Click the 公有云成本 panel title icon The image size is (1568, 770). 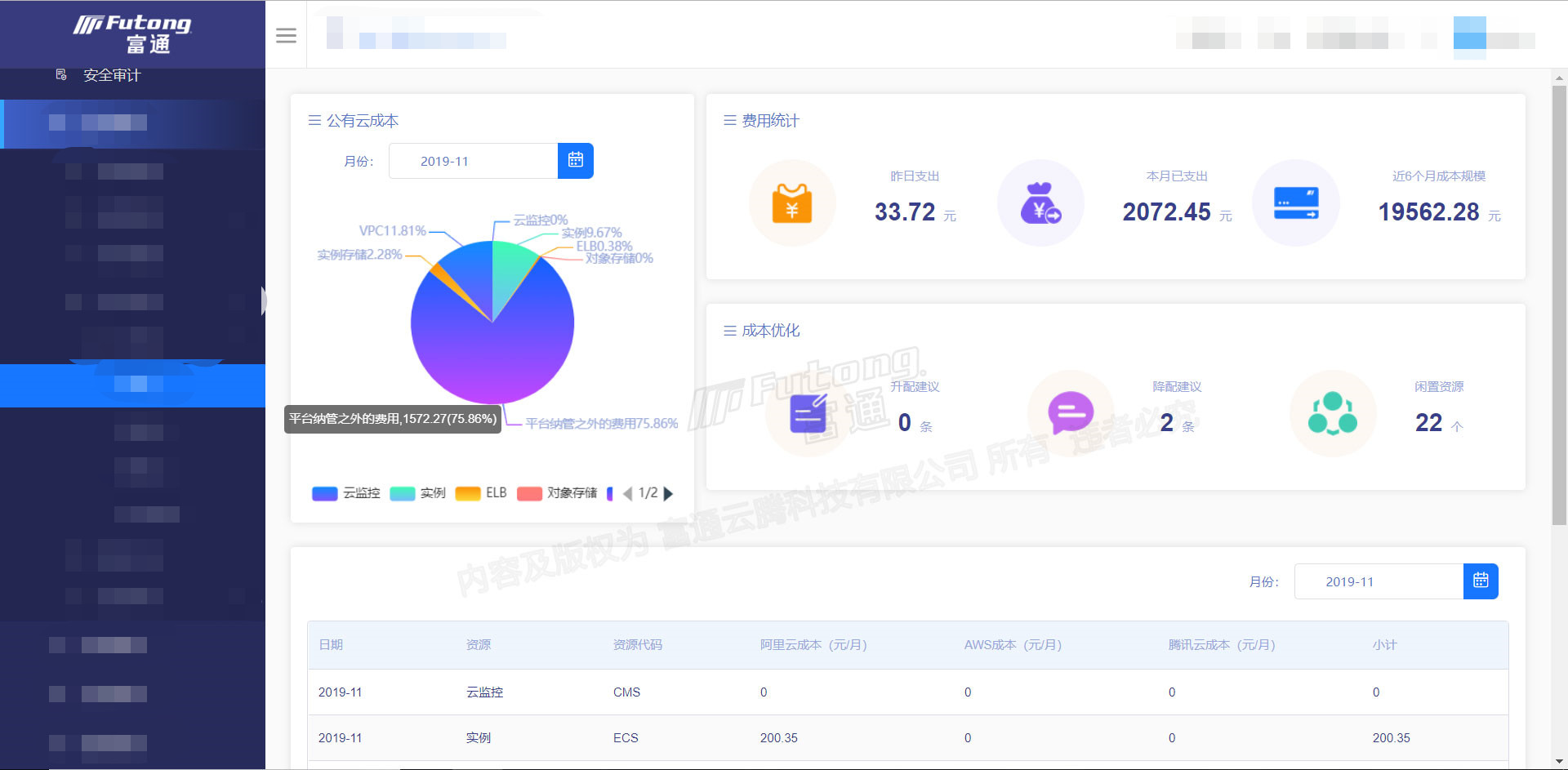click(x=314, y=121)
